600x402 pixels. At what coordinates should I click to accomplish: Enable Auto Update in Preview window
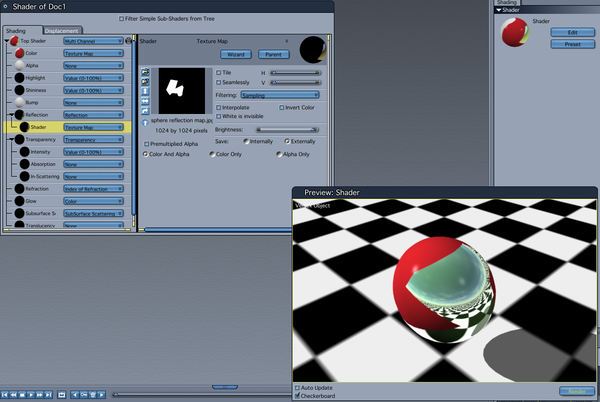(297, 388)
